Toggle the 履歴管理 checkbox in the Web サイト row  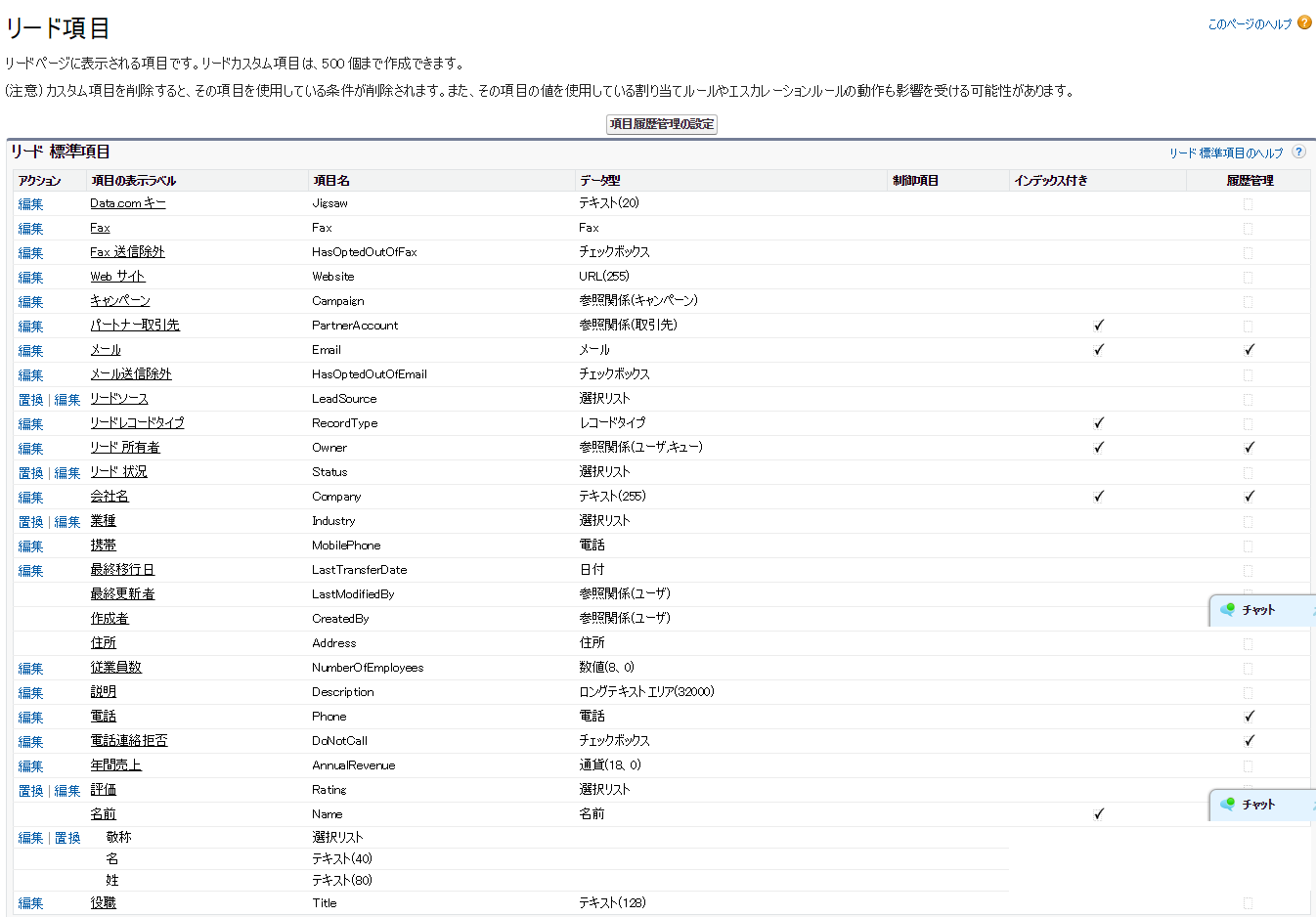tap(1248, 278)
